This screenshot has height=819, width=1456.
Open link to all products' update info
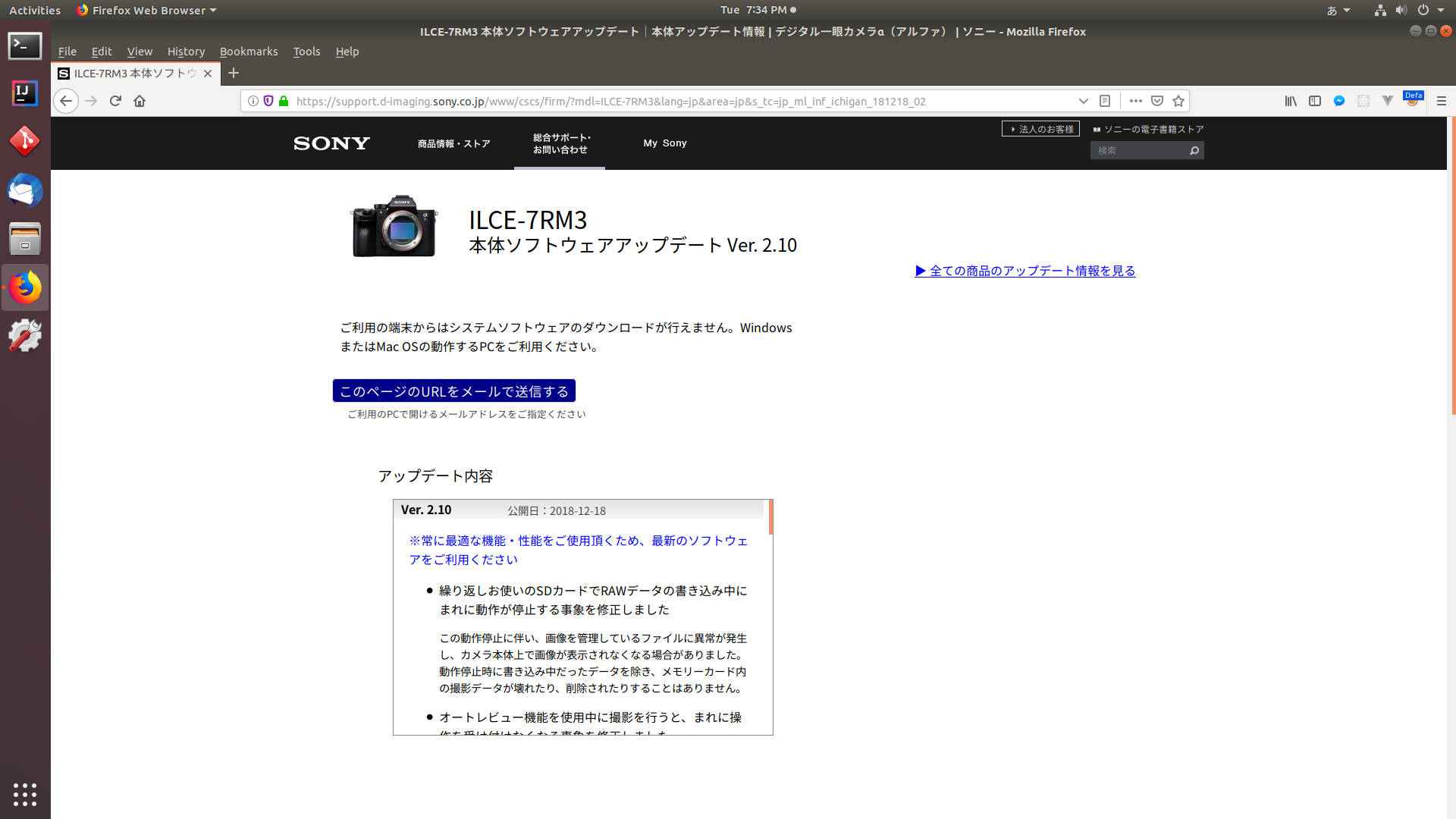coord(1025,271)
